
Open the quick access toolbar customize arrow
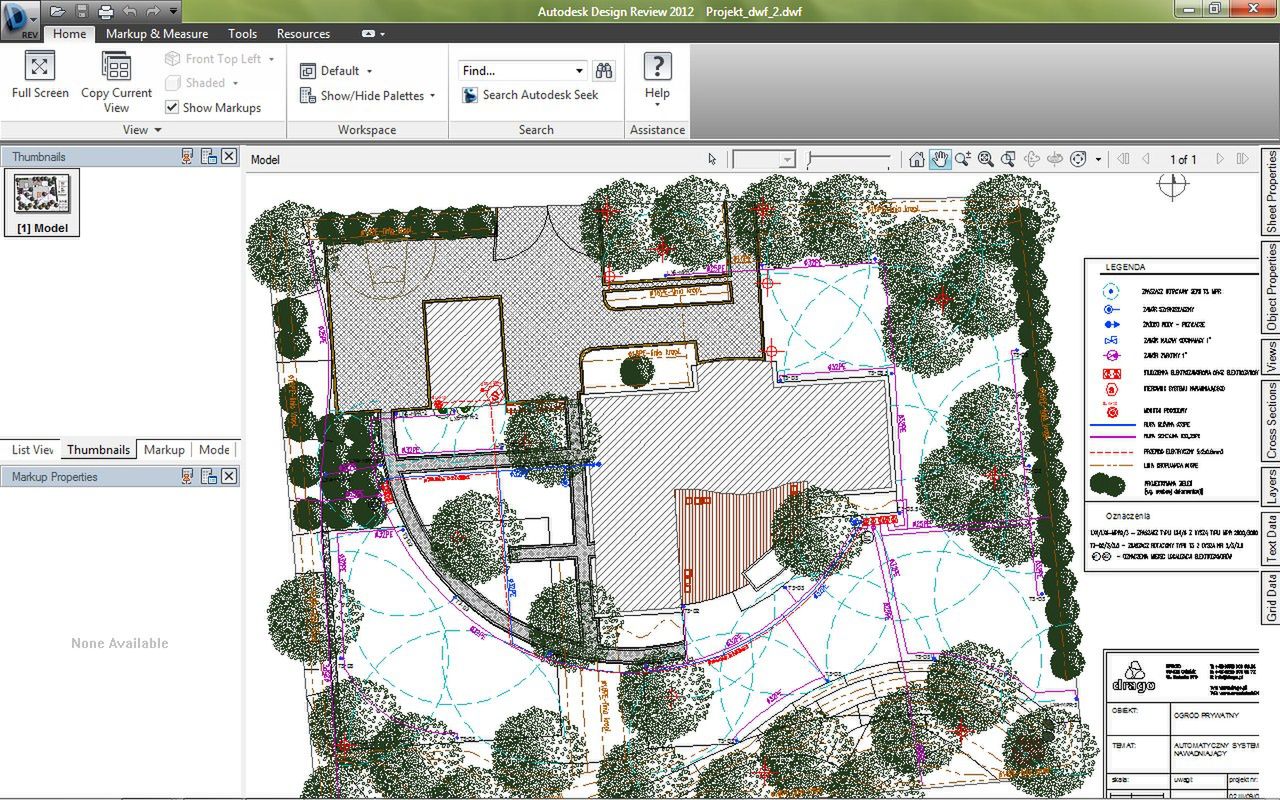tap(174, 11)
